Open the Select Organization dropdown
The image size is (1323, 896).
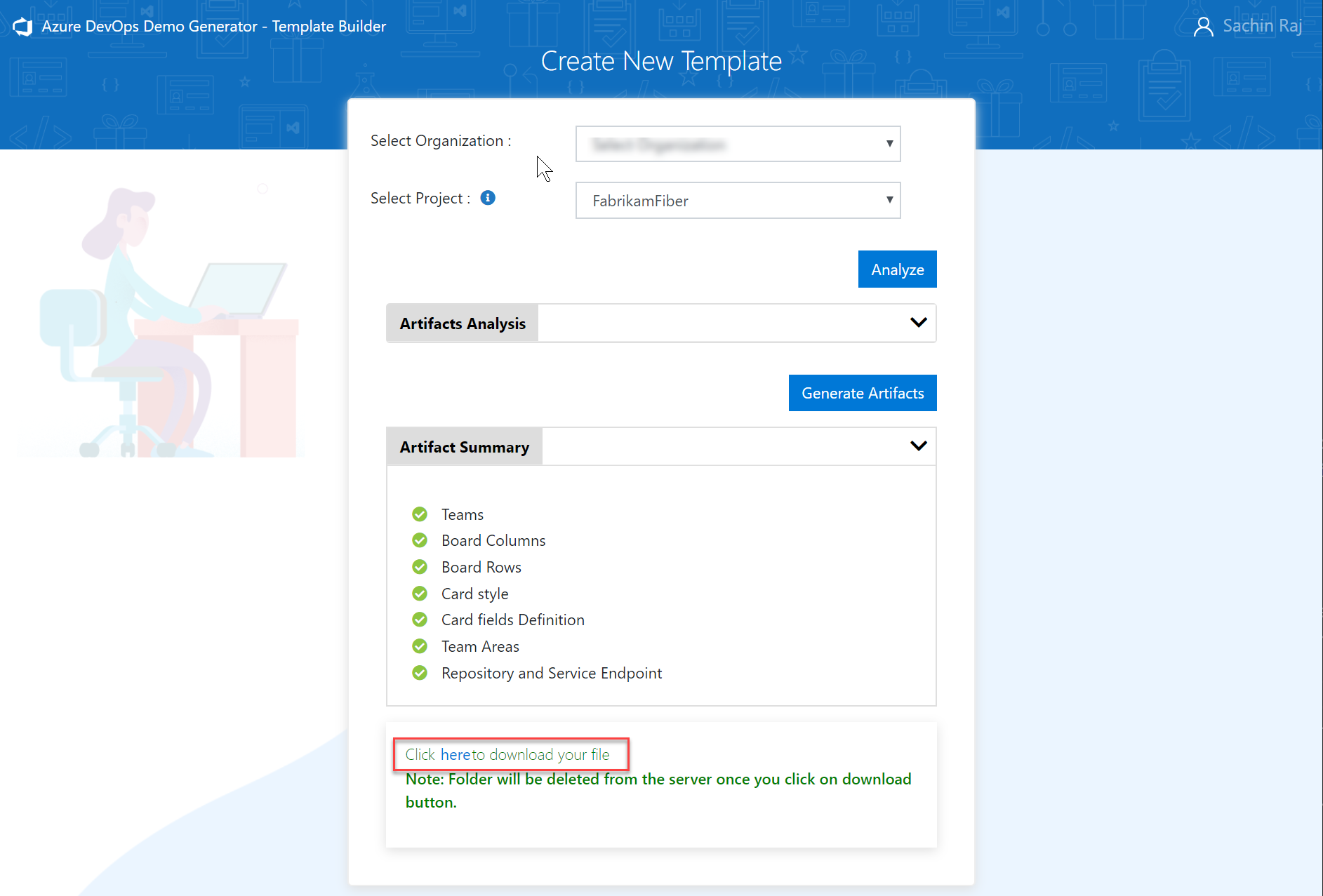click(738, 144)
